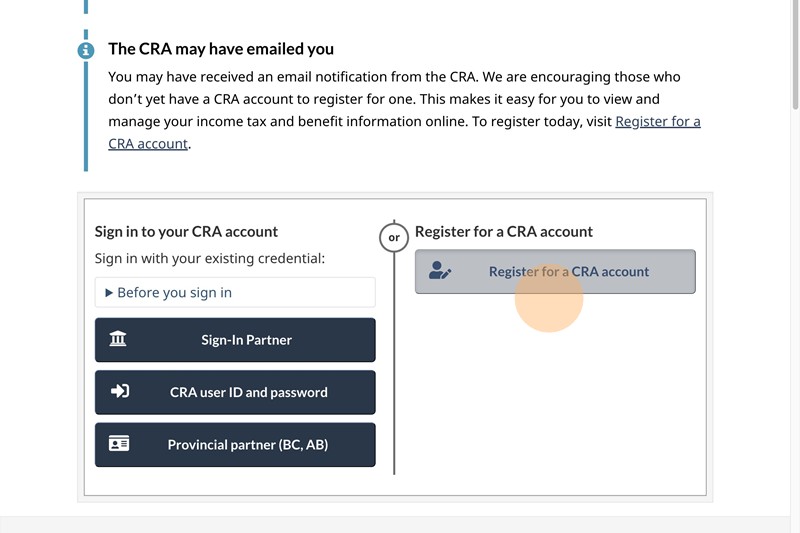Click the bank building icon on Sign-In Partner
The width and height of the screenshot is (800, 533).
coord(118,340)
